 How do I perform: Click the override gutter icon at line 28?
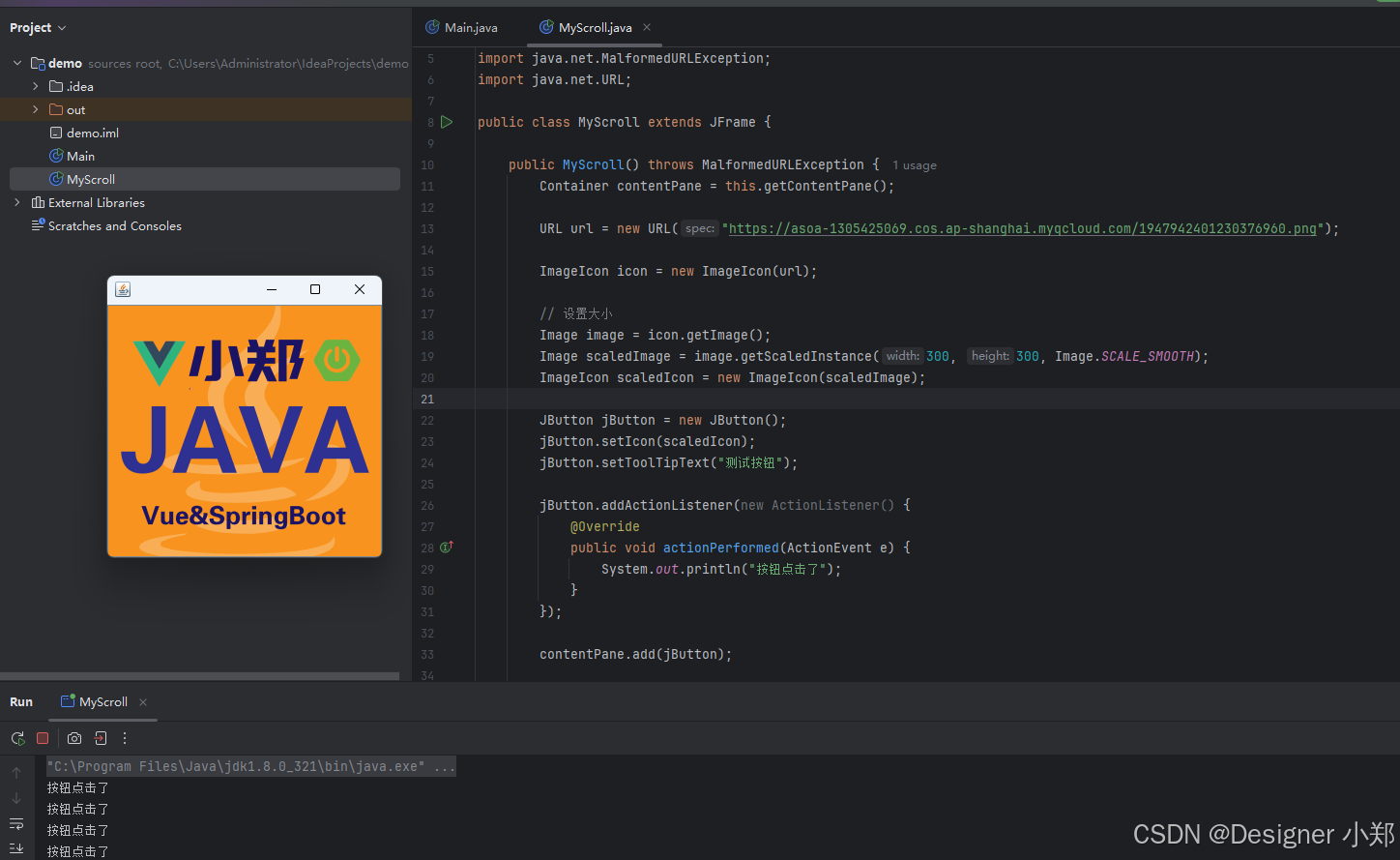(x=447, y=548)
